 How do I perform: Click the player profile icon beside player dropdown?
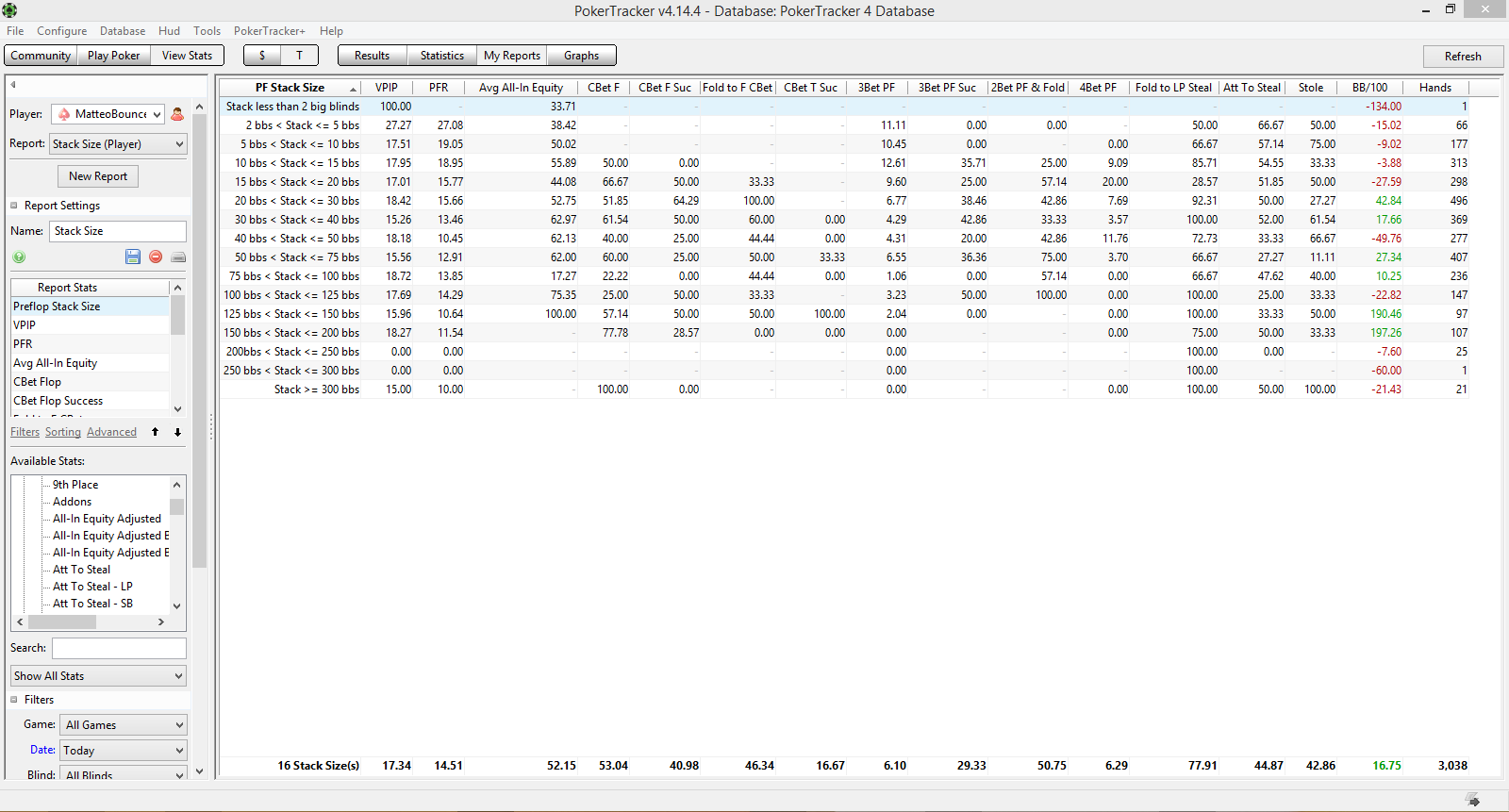(x=177, y=114)
